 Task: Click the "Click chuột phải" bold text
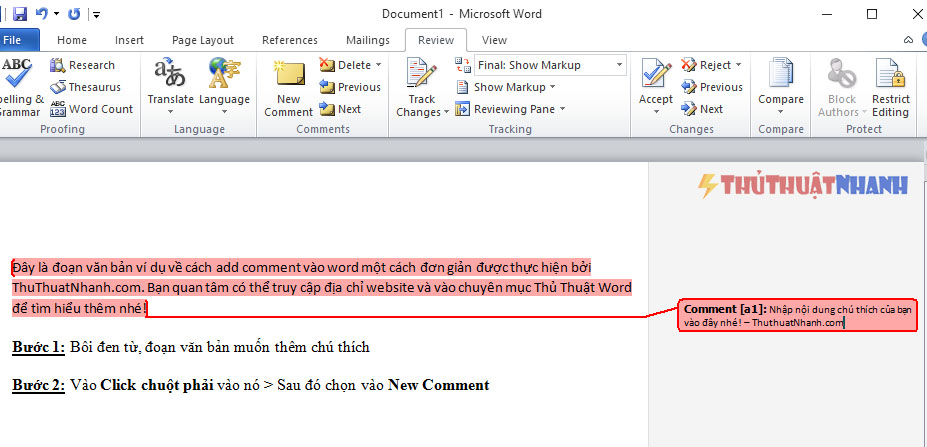click(x=157, y=386)
